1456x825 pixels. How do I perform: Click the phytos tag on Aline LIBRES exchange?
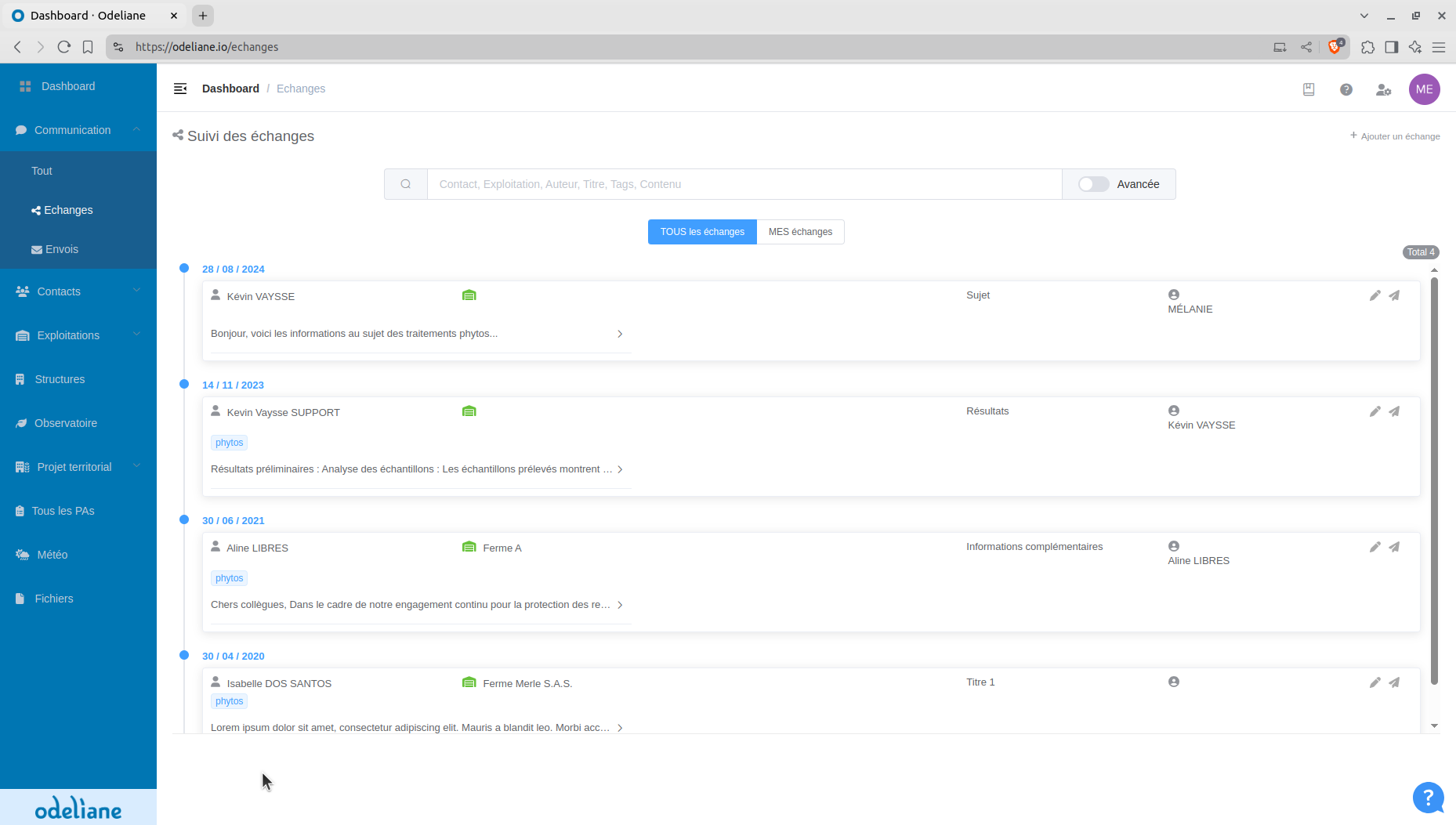pos(229,578)
